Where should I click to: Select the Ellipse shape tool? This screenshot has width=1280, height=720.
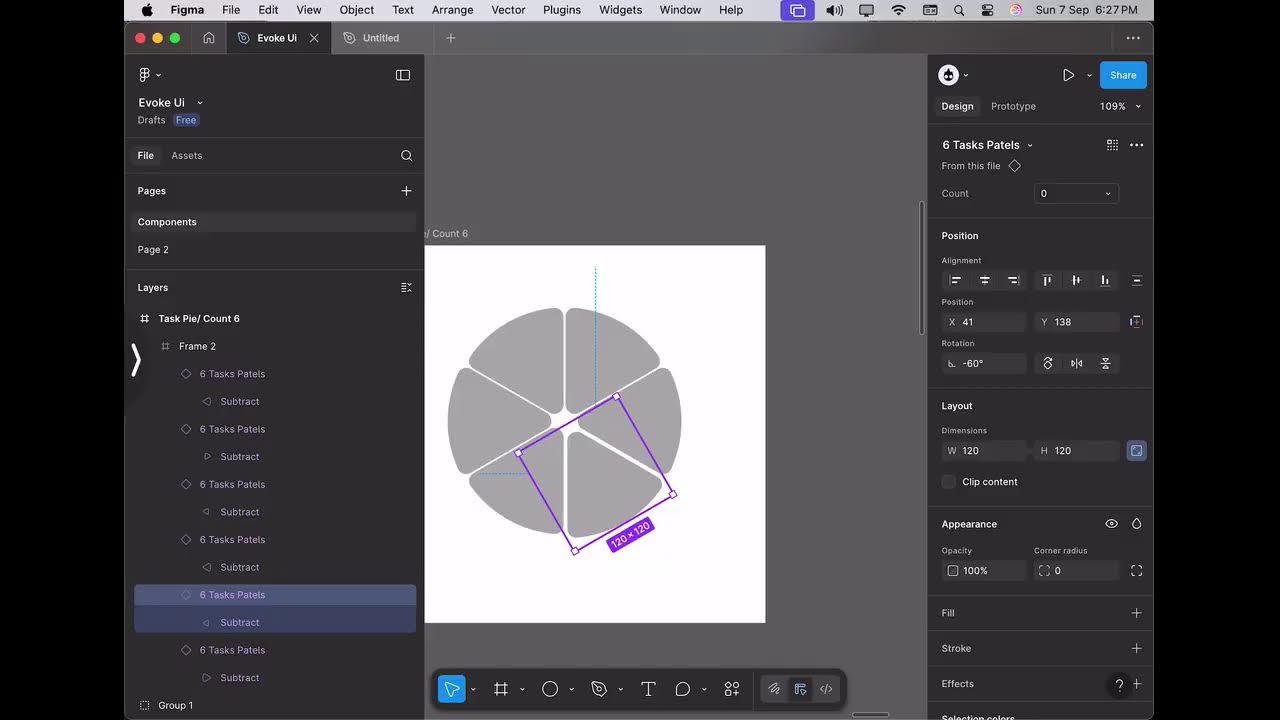pyautogui.click(x=550, y=689)
